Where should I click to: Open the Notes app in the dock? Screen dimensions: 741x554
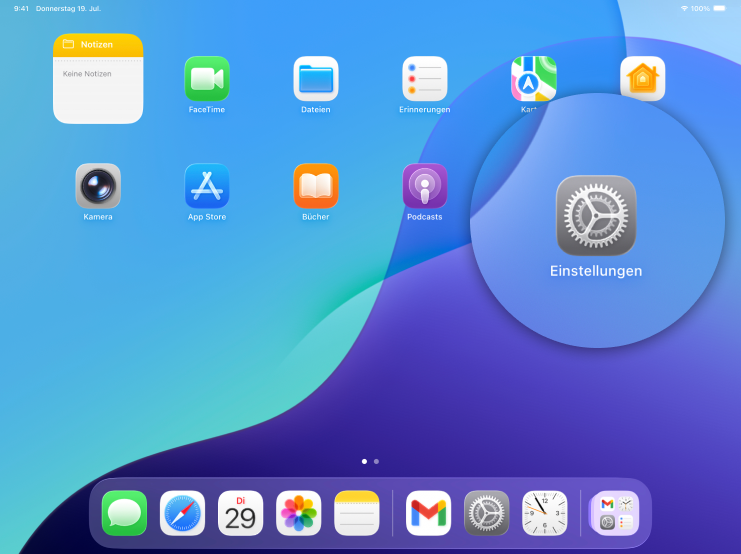pyautogui.click(x=357, y=513)
